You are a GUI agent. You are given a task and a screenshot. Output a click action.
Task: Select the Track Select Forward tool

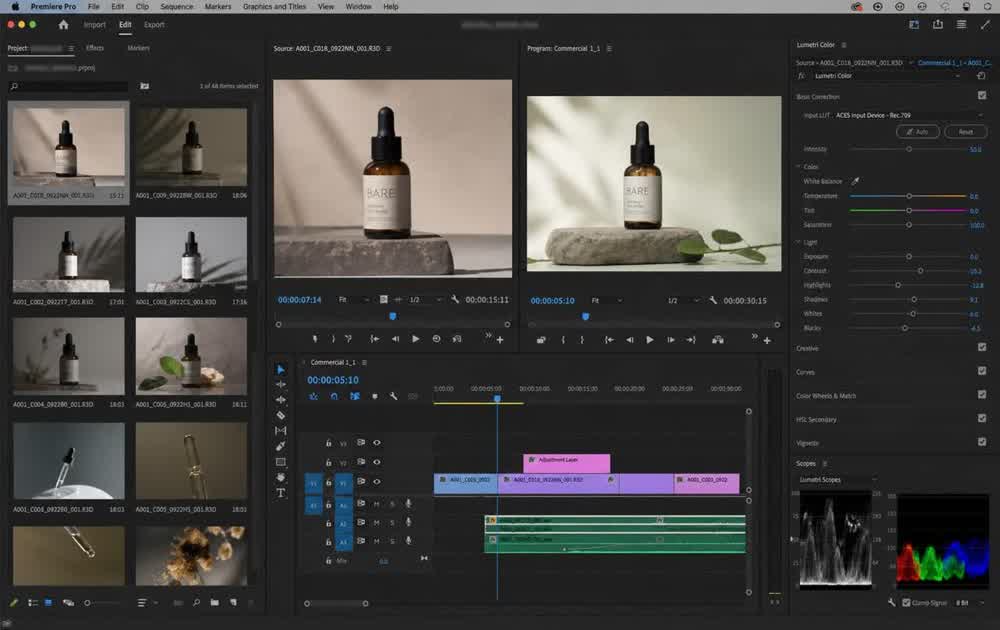pyautogui.click(x=281, y=385)
